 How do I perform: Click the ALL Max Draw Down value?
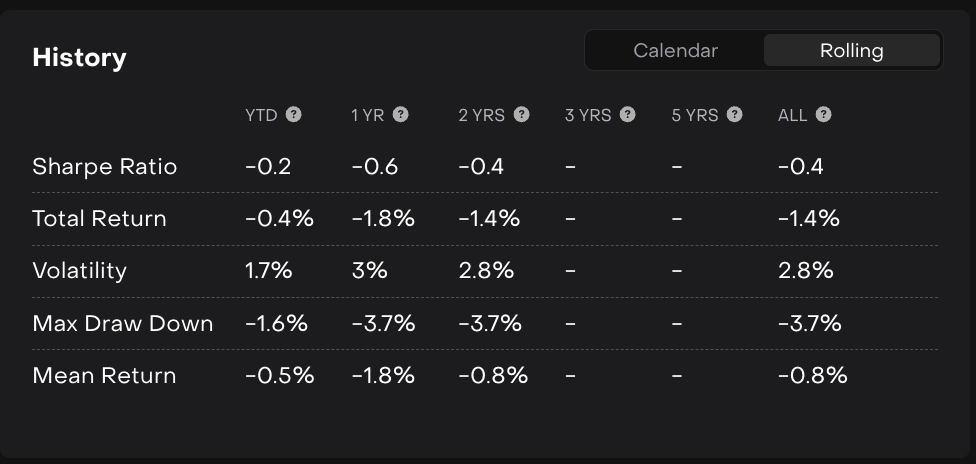point(809,323)
